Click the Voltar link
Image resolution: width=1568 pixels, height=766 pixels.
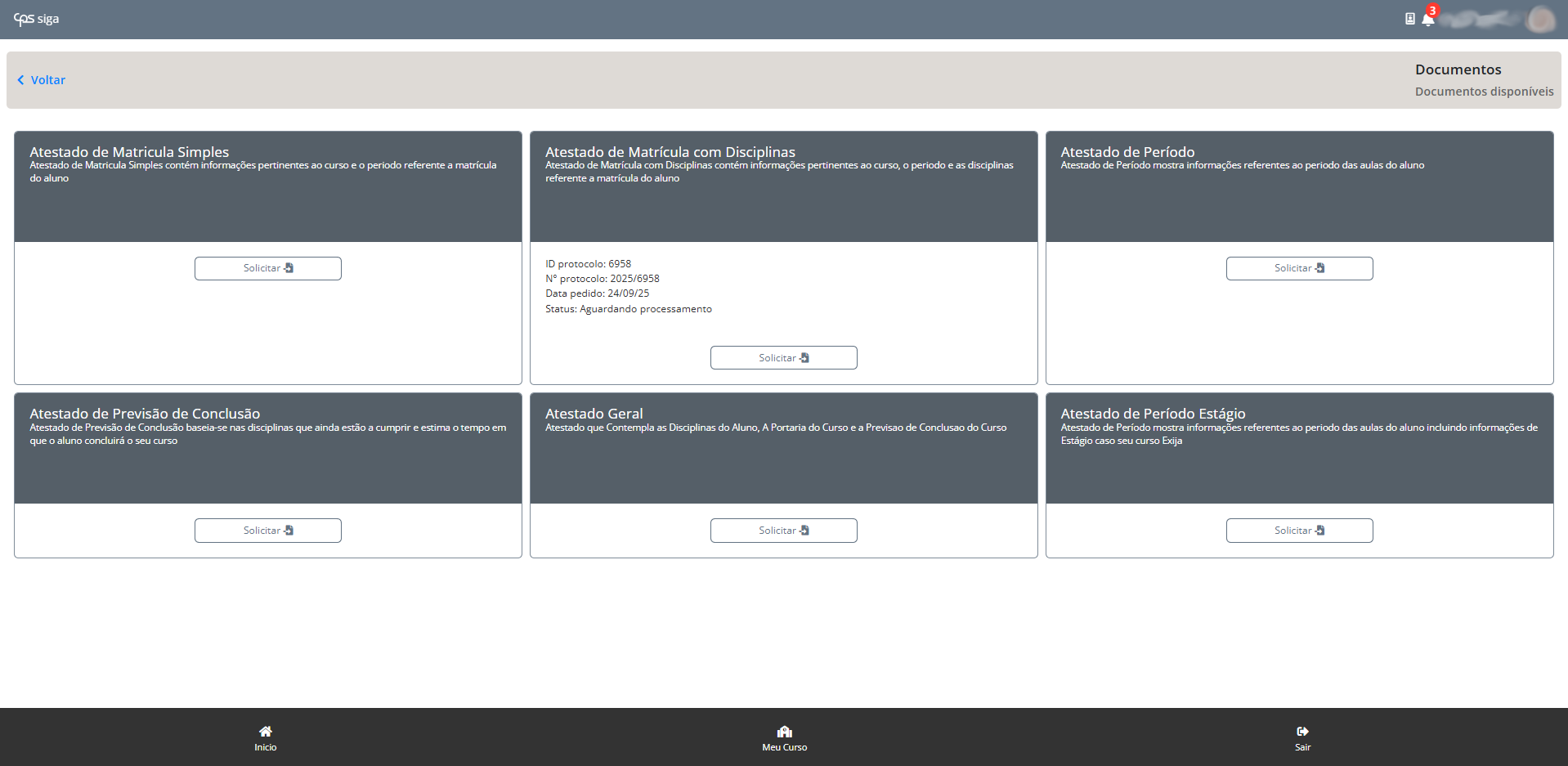[48, 80]
